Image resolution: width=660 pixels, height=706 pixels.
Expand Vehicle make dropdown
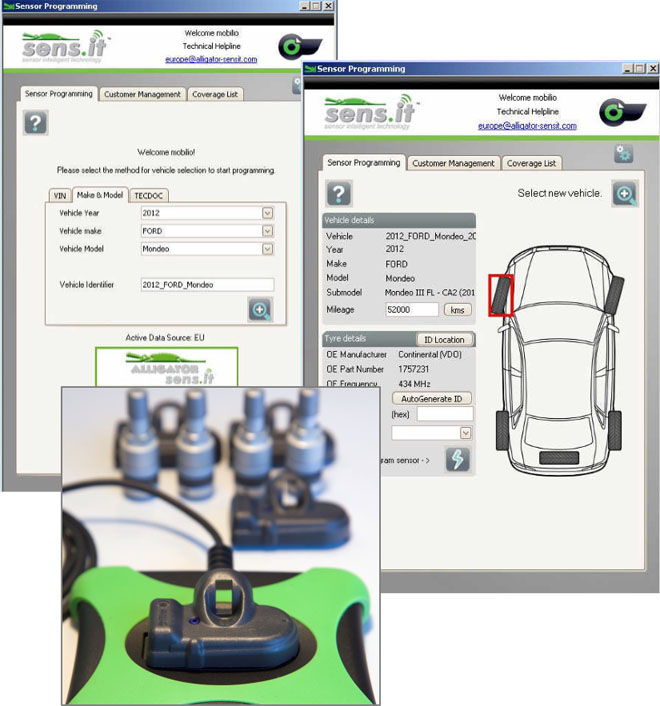(x=267, y=231)
